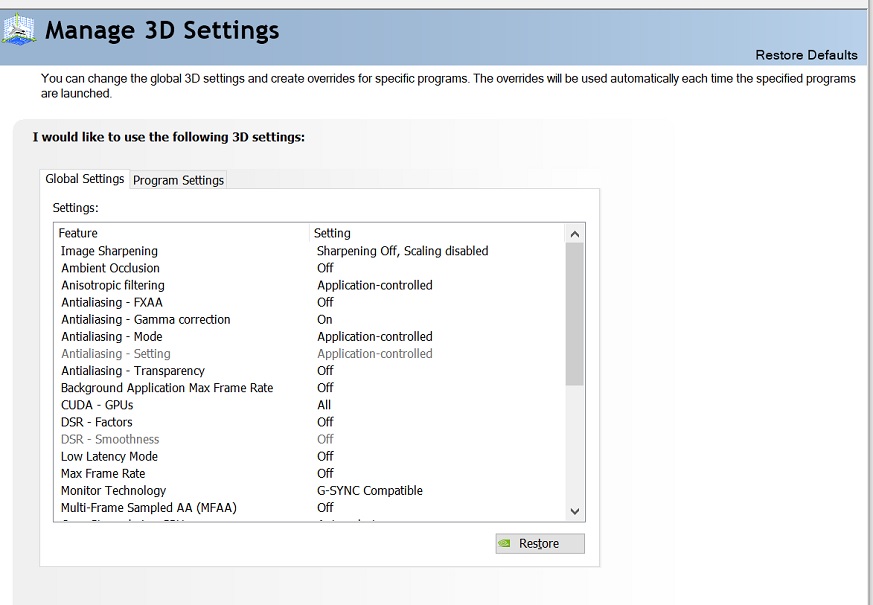Click the settings list scroll-down arrow
Image resolution: width=873 pixels, height=605 pixels.
[574, 511]
